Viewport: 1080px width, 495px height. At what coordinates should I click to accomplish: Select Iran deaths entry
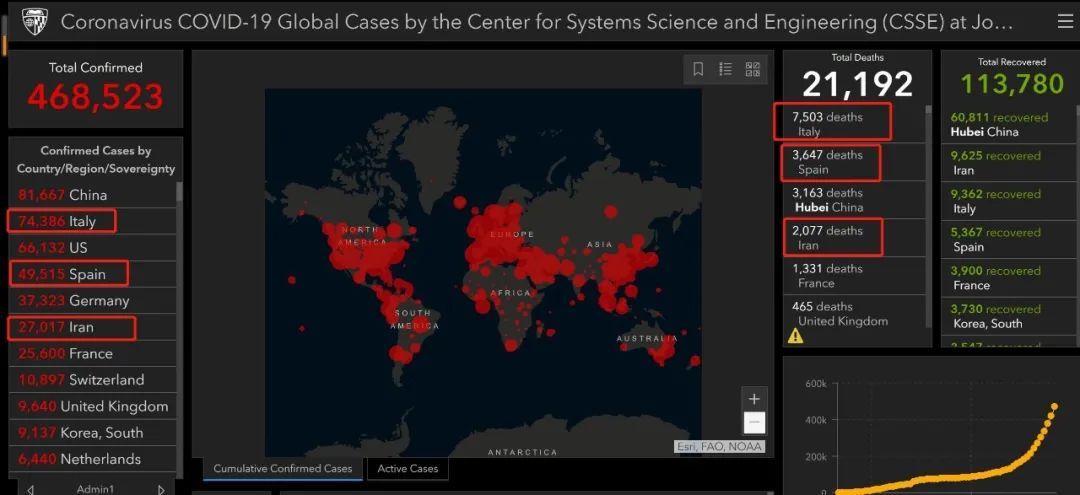click(x=854, y=238)
